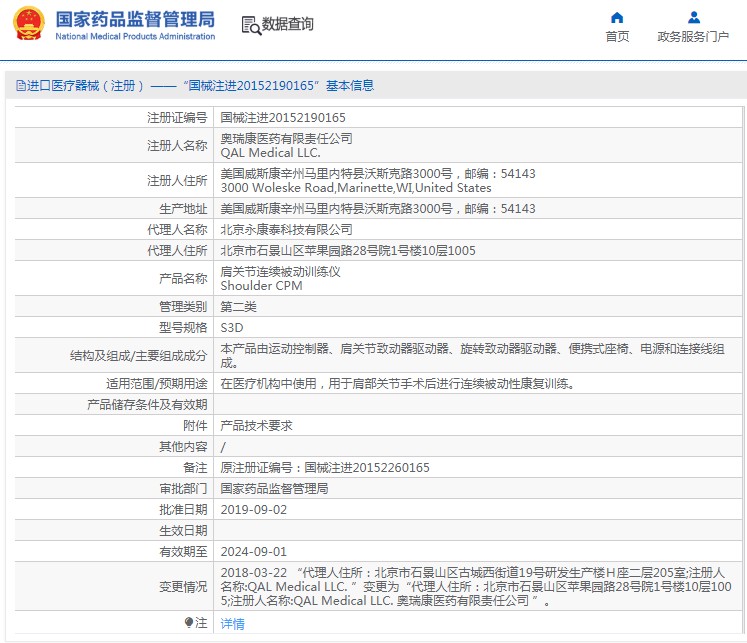This screenshot has width=747, height=643.
Task: Select agent name 北京永康泰科技有限公司
Action: coord(286,230)
